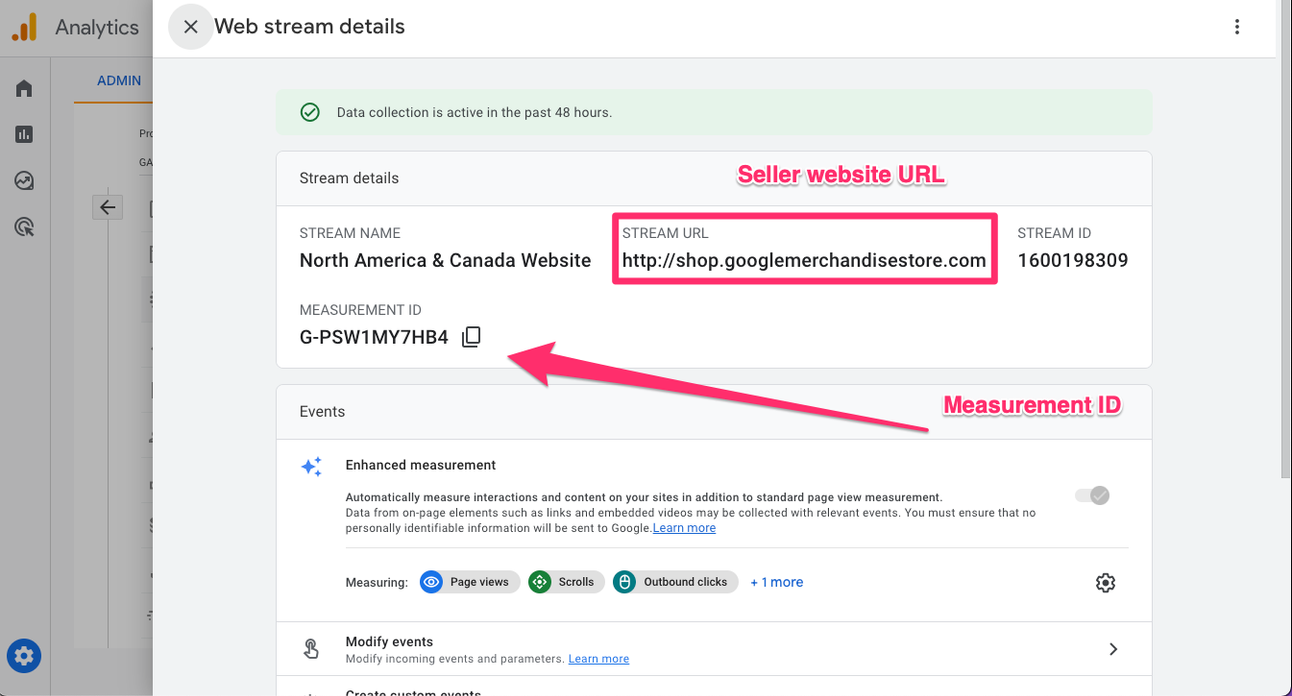Select the URL http://shop.googlemerchandisestore.com
Image resolution: width=1292 pixels, height=696 pixels.
pyautogui.click(x=804, y=261)
